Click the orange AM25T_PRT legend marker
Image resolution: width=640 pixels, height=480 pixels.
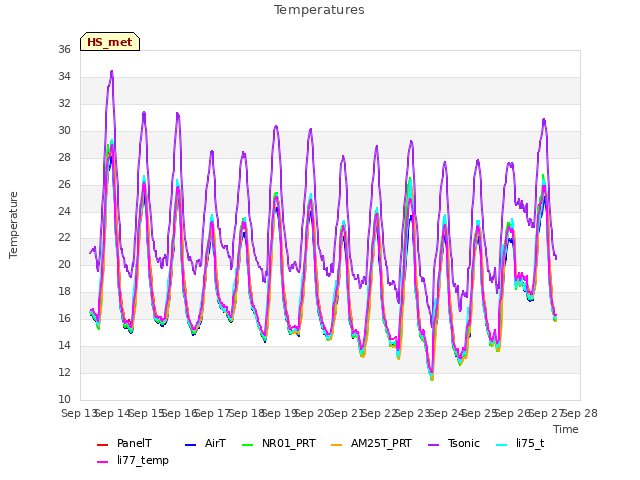pyautogui.click(x=337, y=444)
